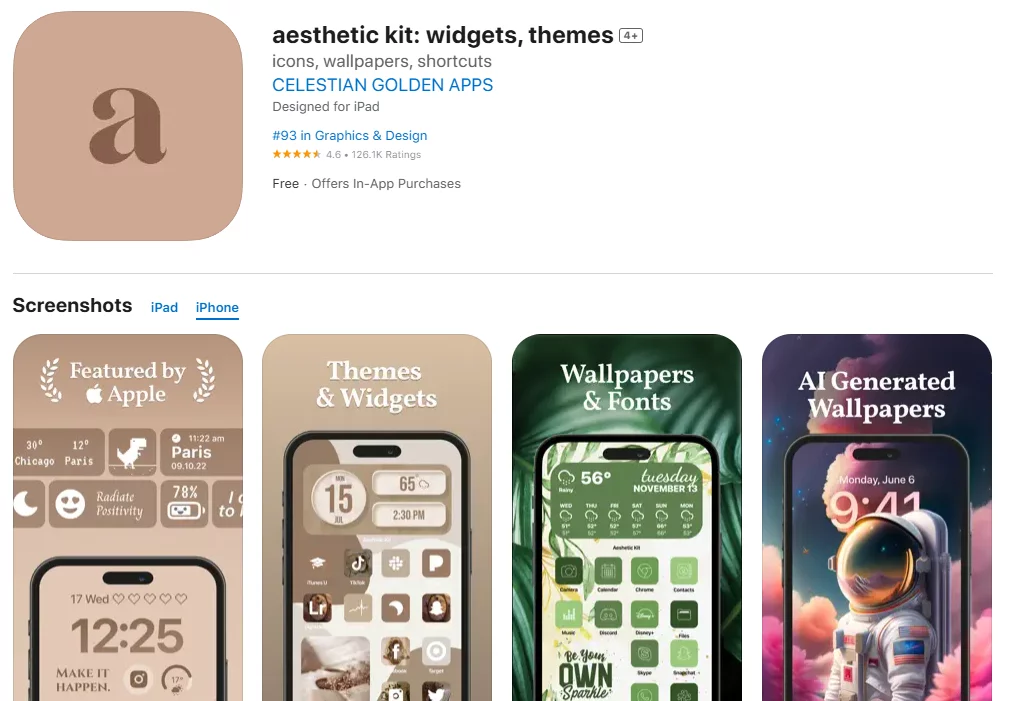1017x701 pixels.
Task: Click the green Camera app icon
Action: (x=568, y=571)
